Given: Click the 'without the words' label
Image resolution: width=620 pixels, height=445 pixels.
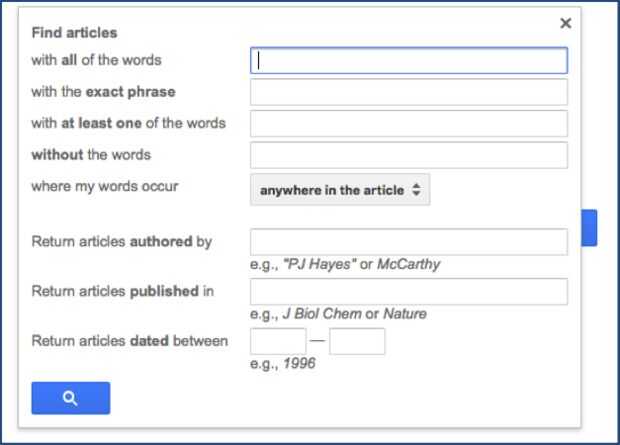Looking at the screenshot, I should tap(91, 155).
